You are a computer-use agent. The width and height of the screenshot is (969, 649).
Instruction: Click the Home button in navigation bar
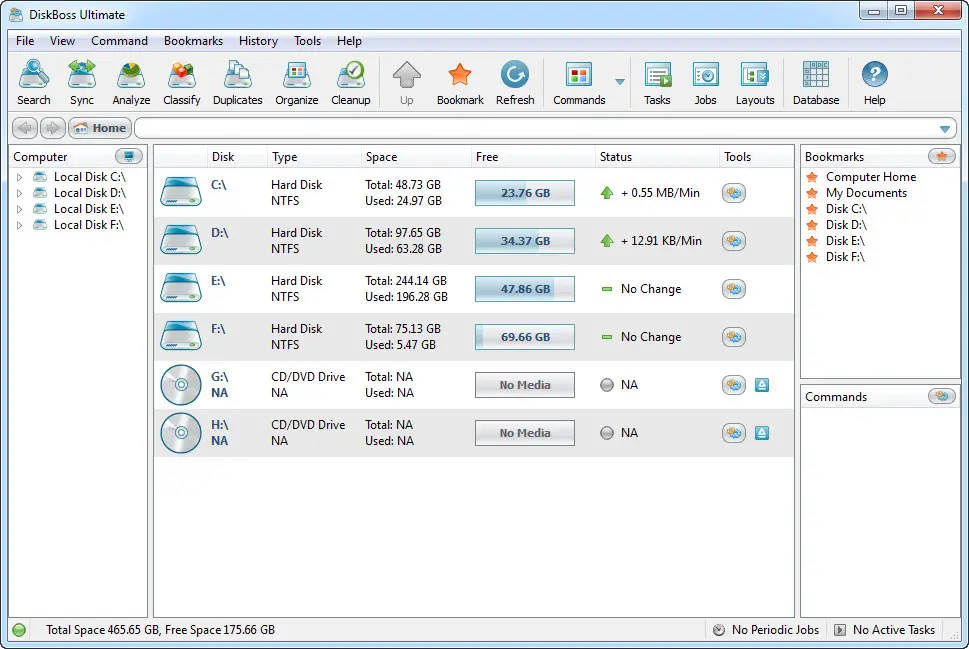tap(100, 128)
